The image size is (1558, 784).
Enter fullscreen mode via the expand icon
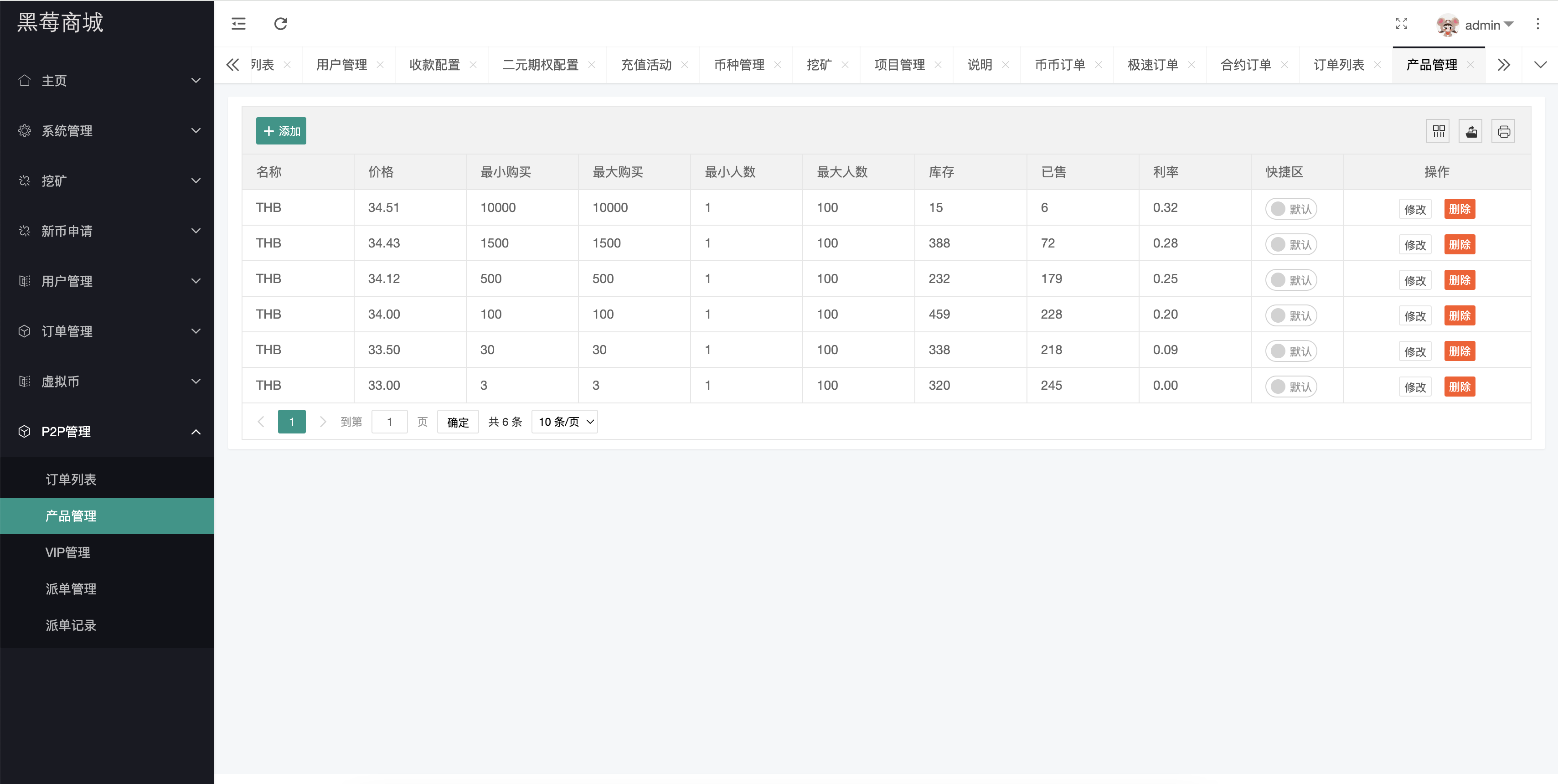1402,24
